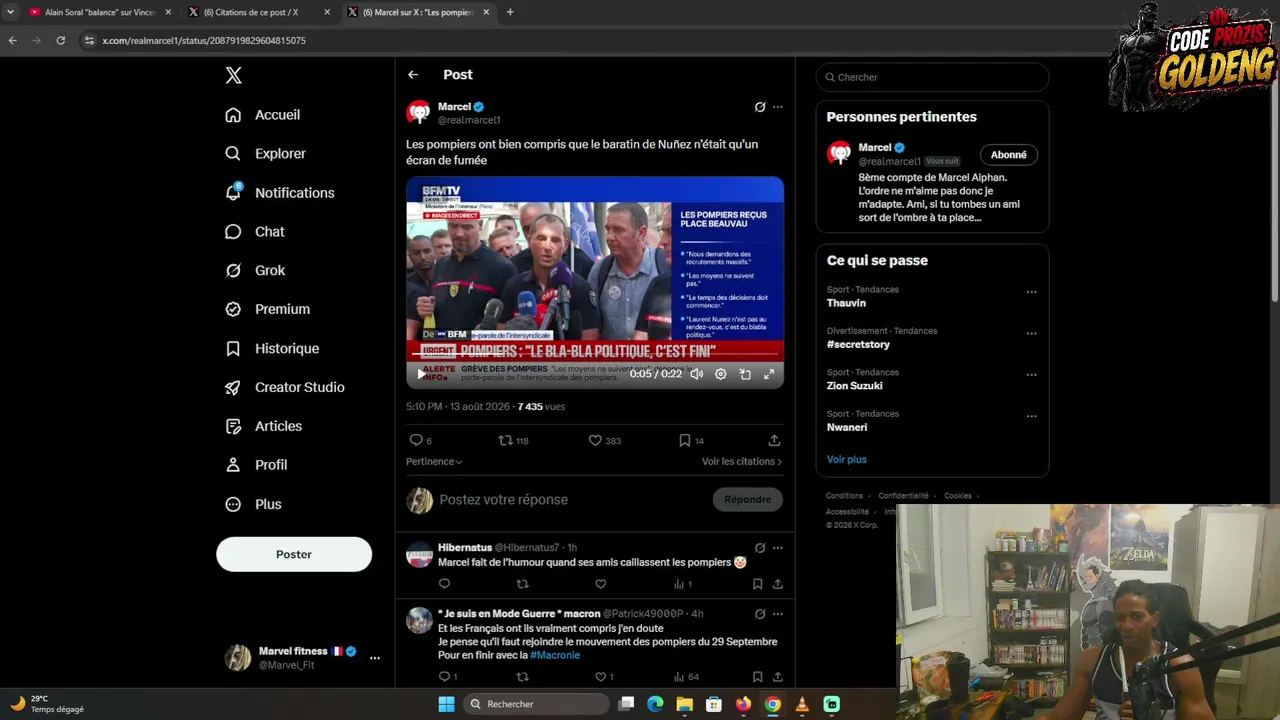
Task: Reply to Hibernatus comment icon
Action: coord(444,584)
